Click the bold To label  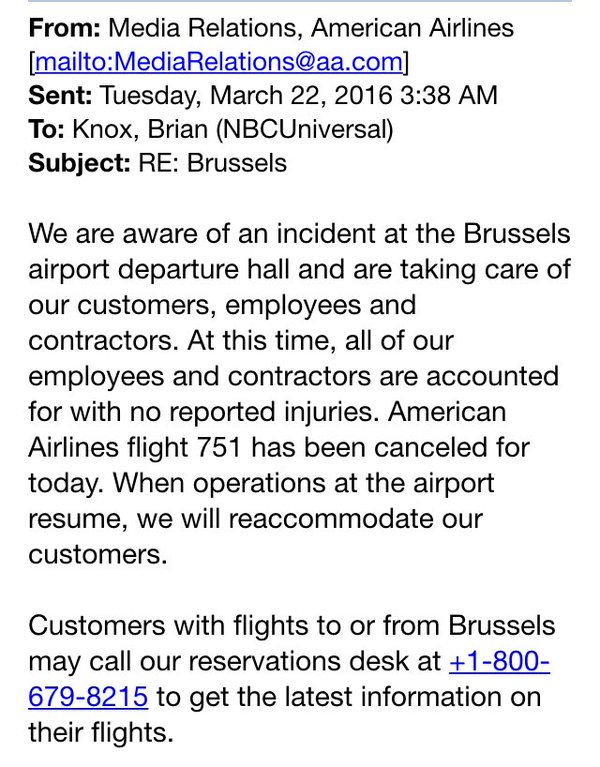[x=45, y=129]
